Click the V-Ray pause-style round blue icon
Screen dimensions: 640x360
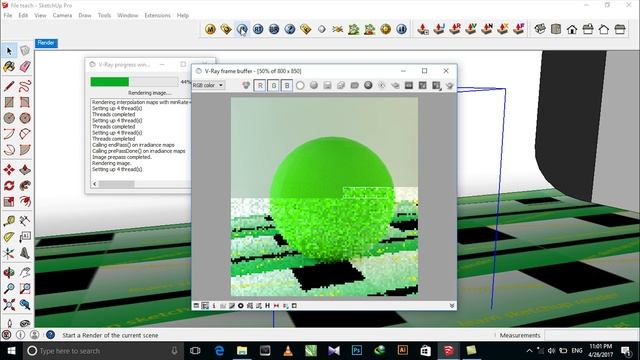[402, 29]
